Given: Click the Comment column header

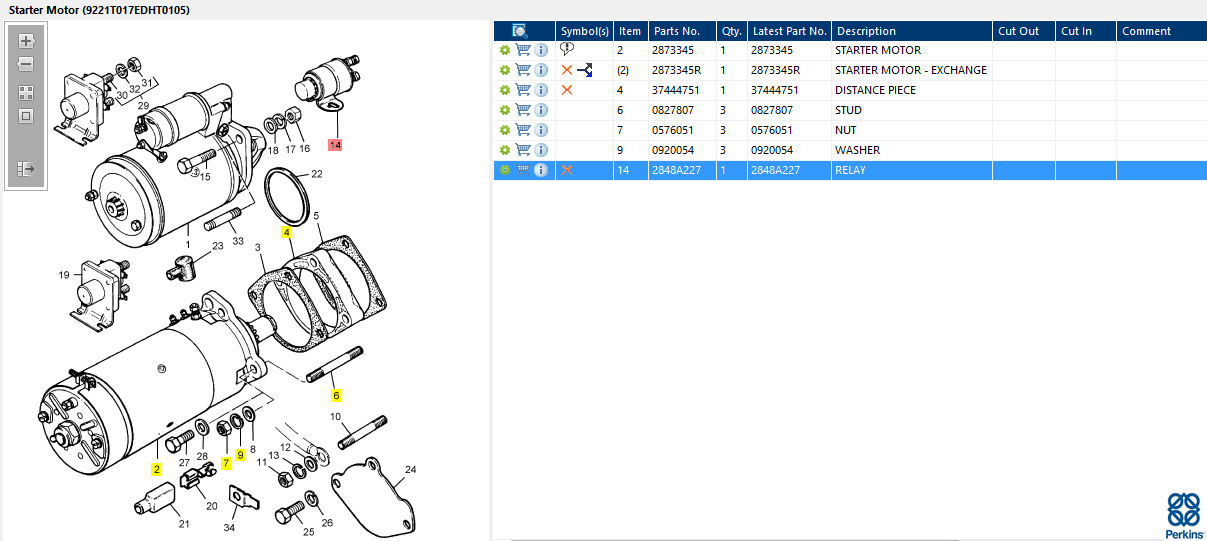Looking at the screenshot, I should (1161, 31).
